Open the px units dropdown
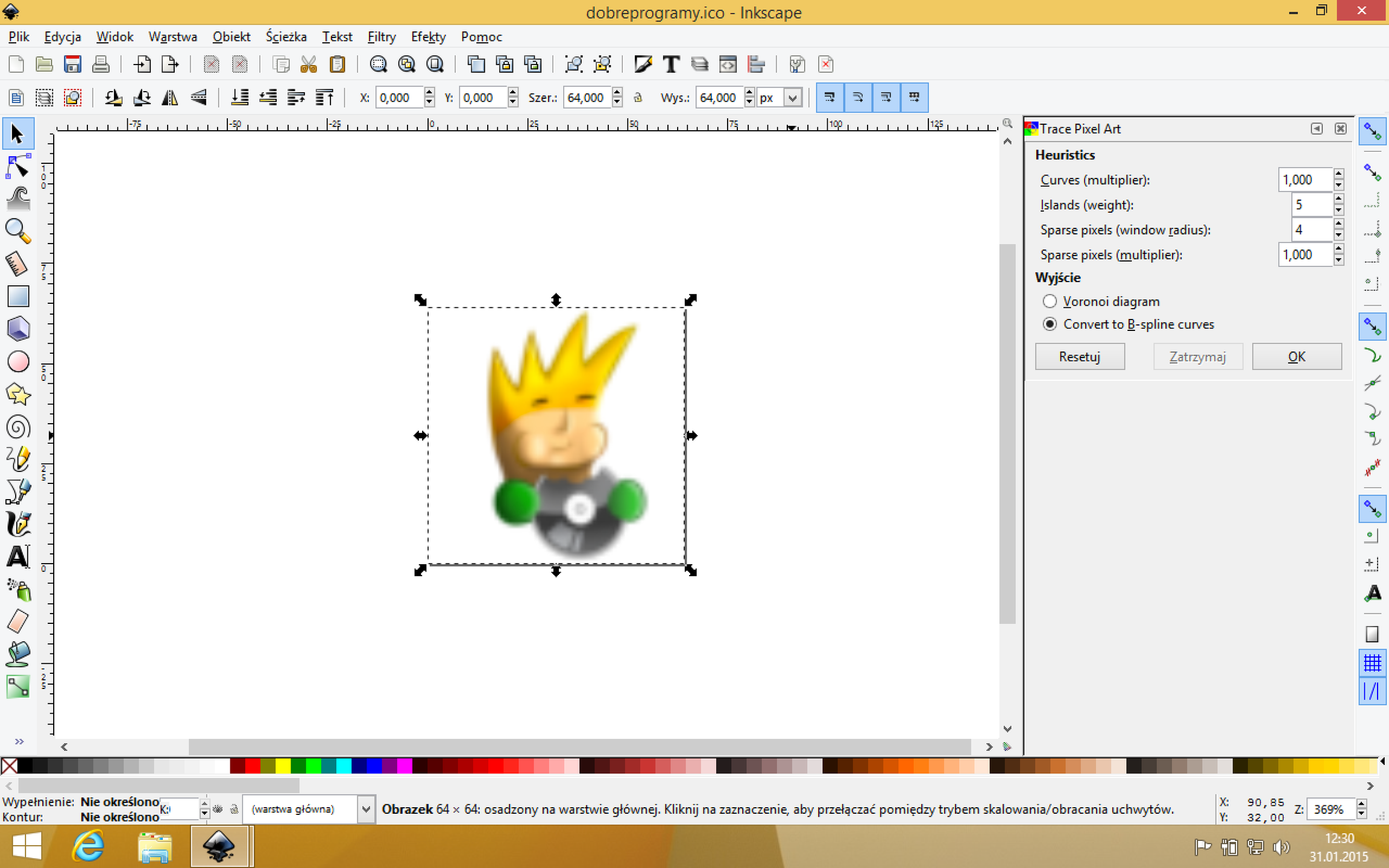 [793, 98]
